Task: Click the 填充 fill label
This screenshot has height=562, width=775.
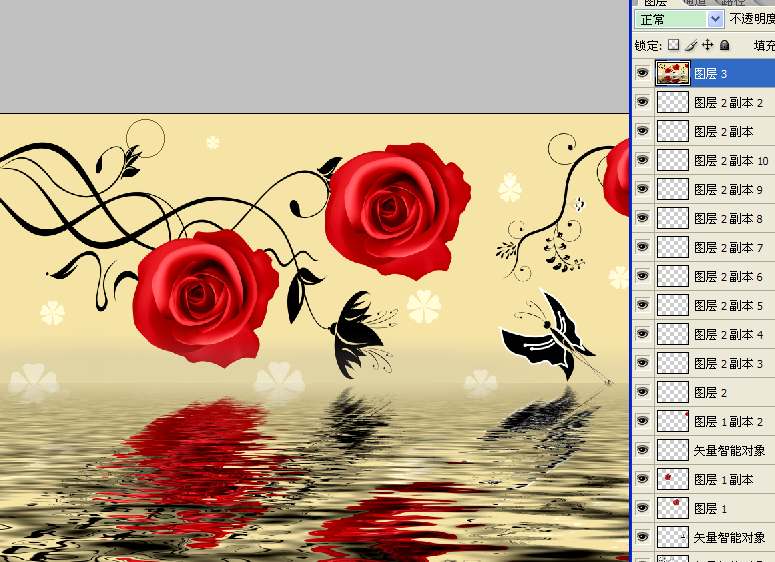Action: [x=764, y=45]
